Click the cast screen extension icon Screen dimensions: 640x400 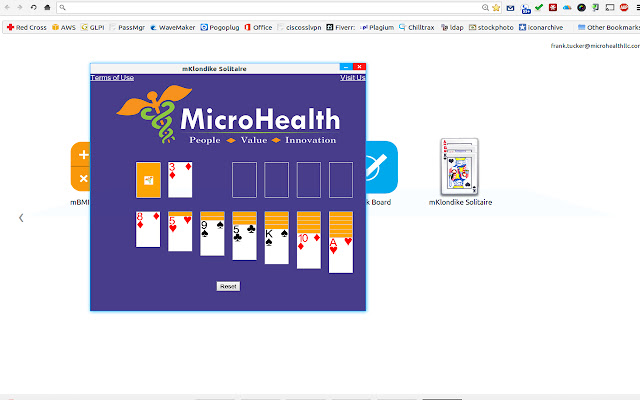pos(610,7)
